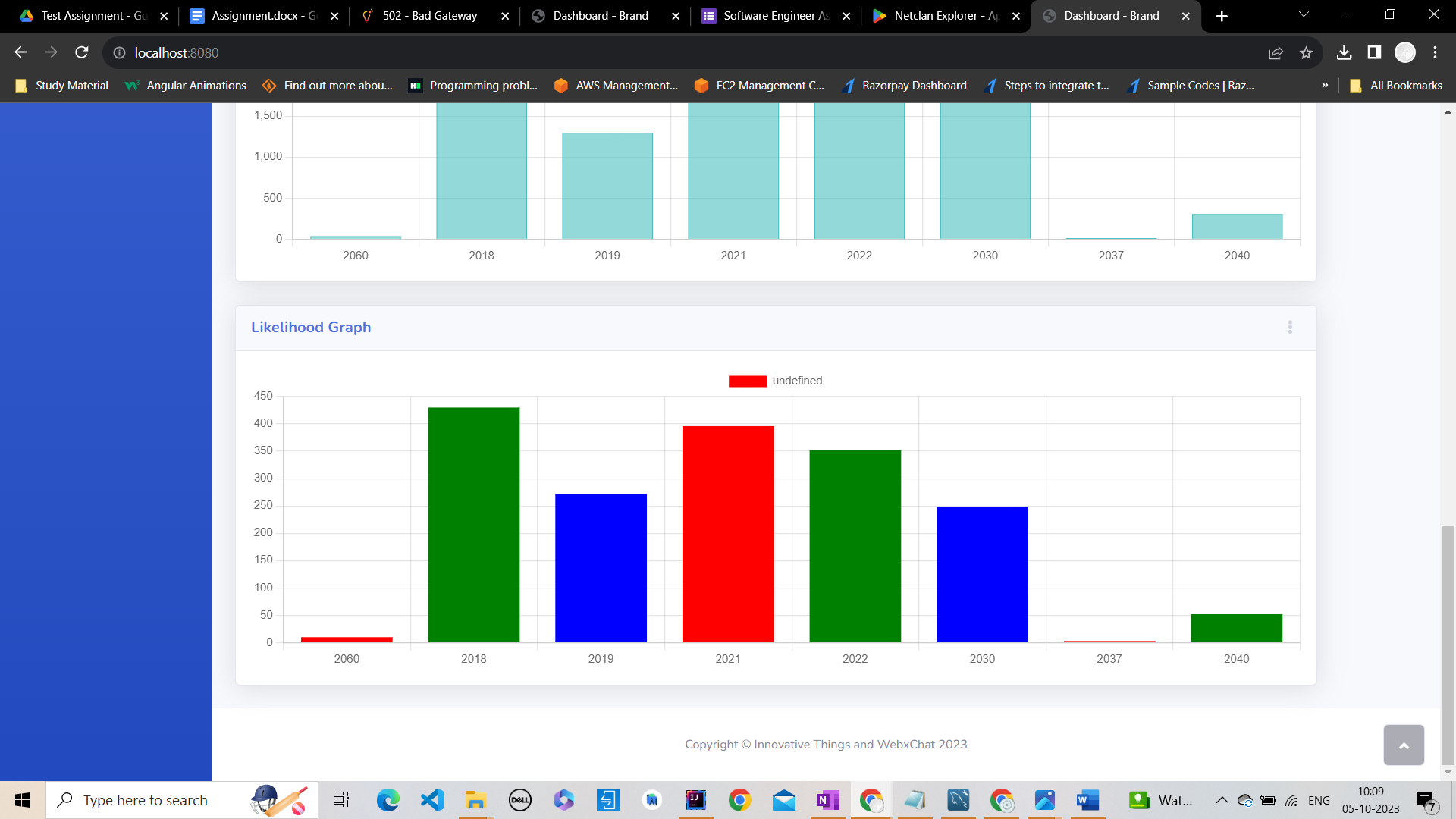Screen dimensions: 1456x819
Task: Show hidden system tray icons
Action: click(1222, 800)
